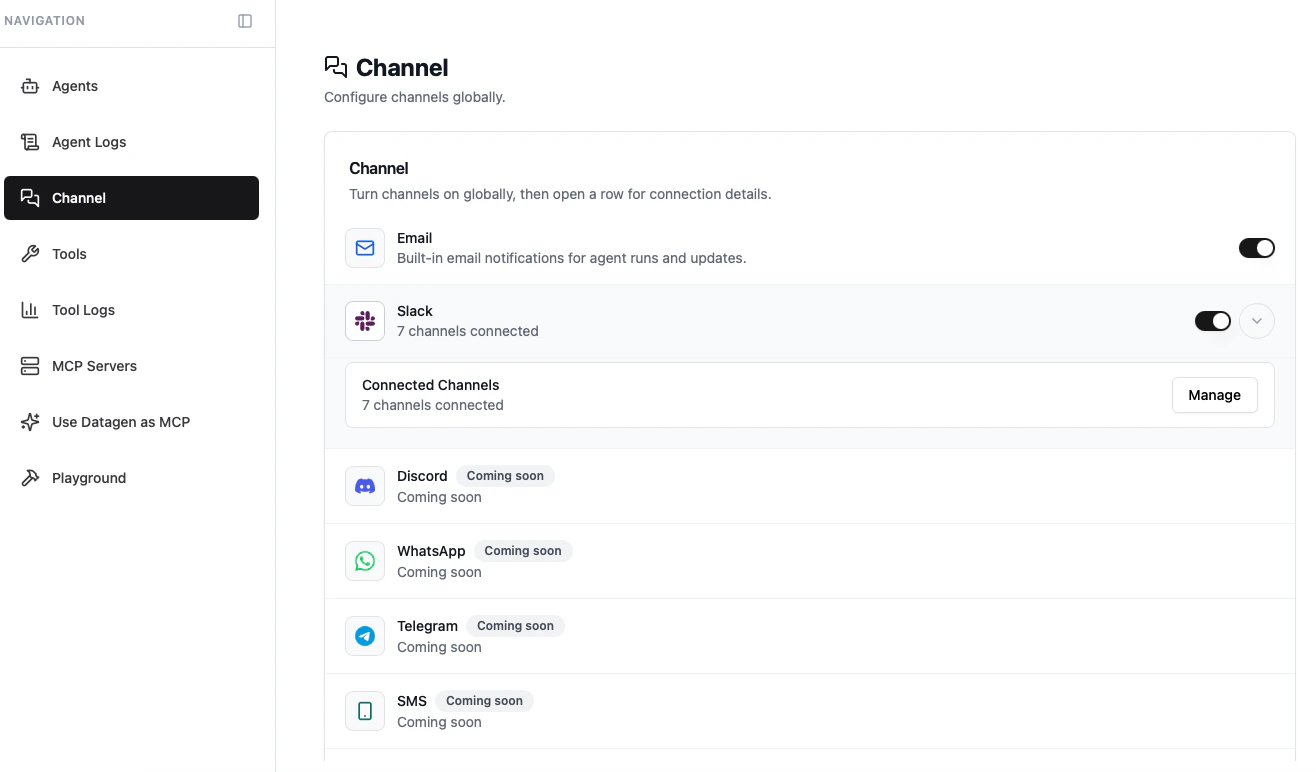Screen dimensions: 1316x772
Task: Click the WhatsApp Coming soon badge
Action: [523, 551]
